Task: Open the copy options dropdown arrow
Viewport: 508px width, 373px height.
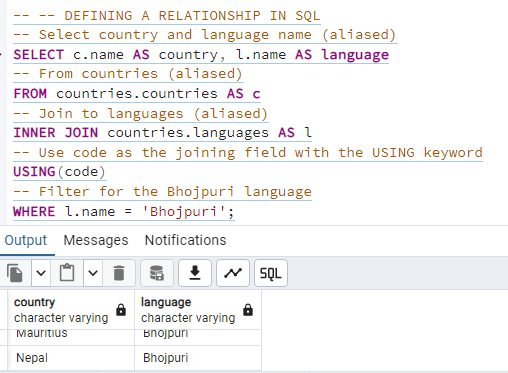Action: click(x=41, y=273)
